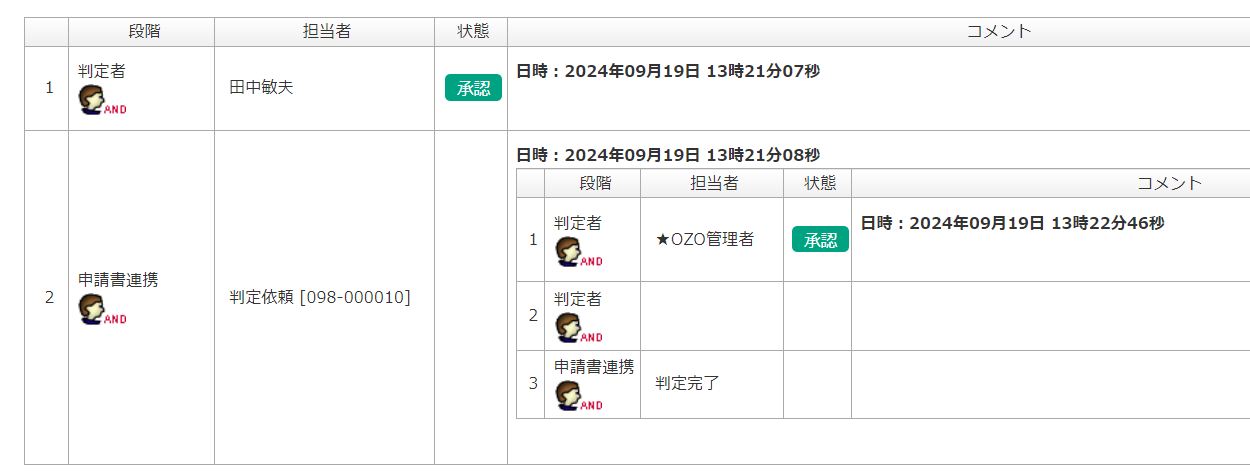Click the AND user icon under outer 申請書連携

click(x=102, y=310)
